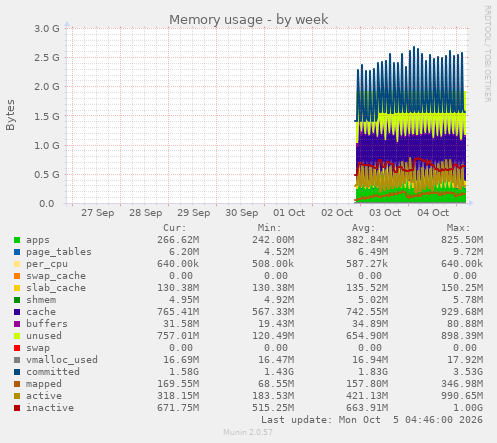The height and width of the screenshot is (443, 497).
Task: Click the slab_cache legend color square
Action: pos(17,288)
